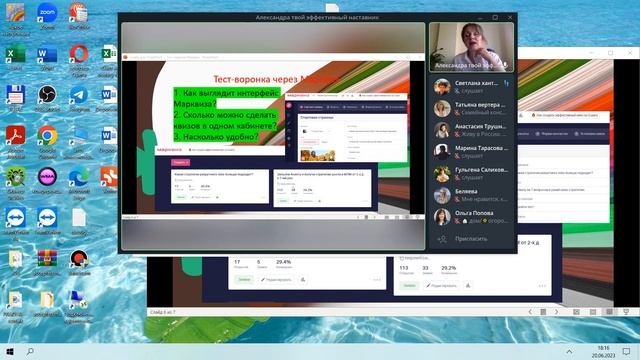This screenshot has width=640, height=360.
Task: Select participant Ольга Попова in the list
Action: pos(472,217)
